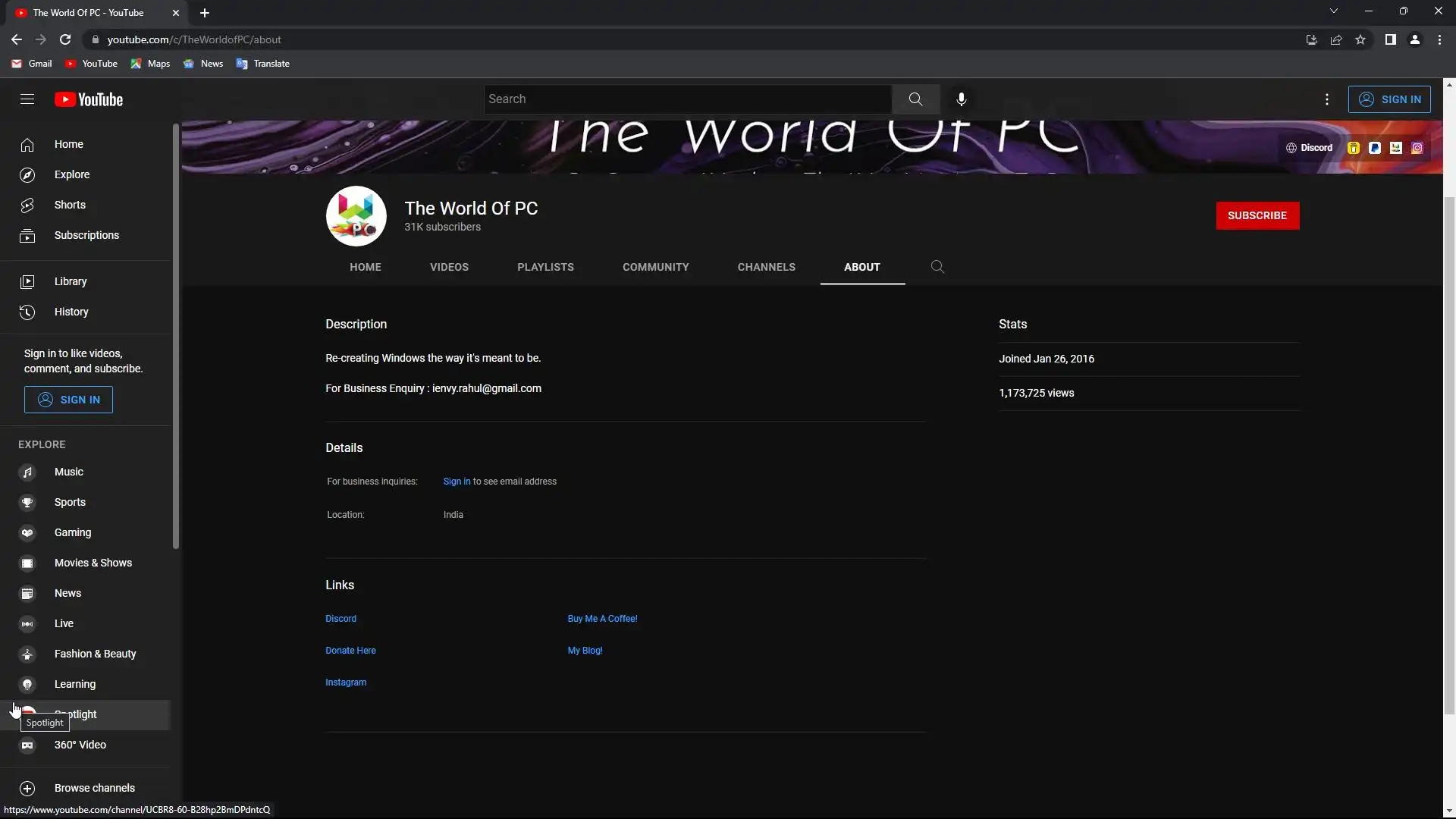Click Instagram icon on channel banner
Screen dimensions: 1456x819
tap(1417, 148)
